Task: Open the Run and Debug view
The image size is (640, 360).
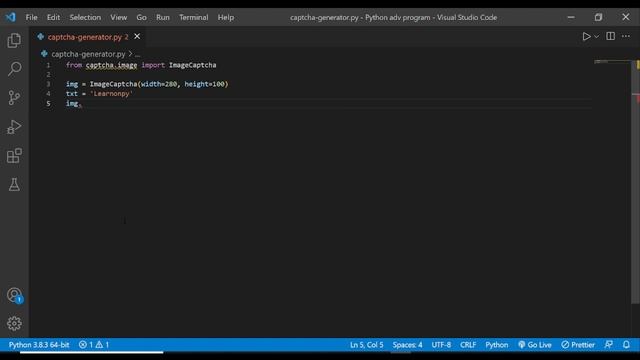Action: (x=14, y=127)
